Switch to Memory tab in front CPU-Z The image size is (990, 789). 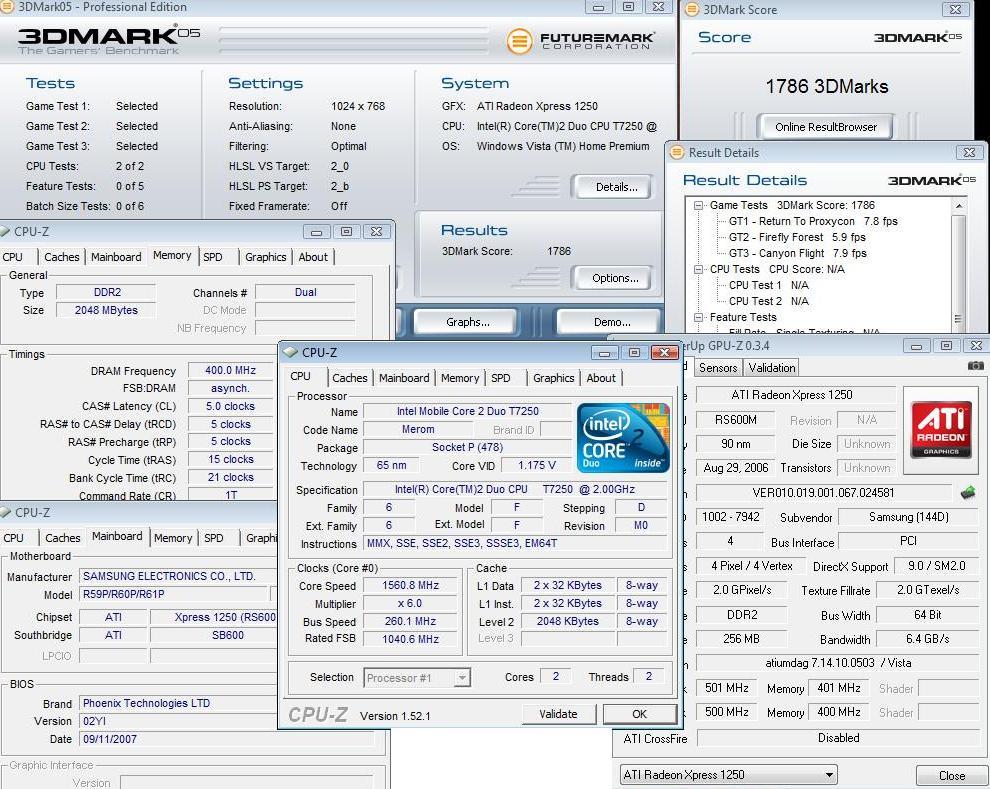point(460,378)
